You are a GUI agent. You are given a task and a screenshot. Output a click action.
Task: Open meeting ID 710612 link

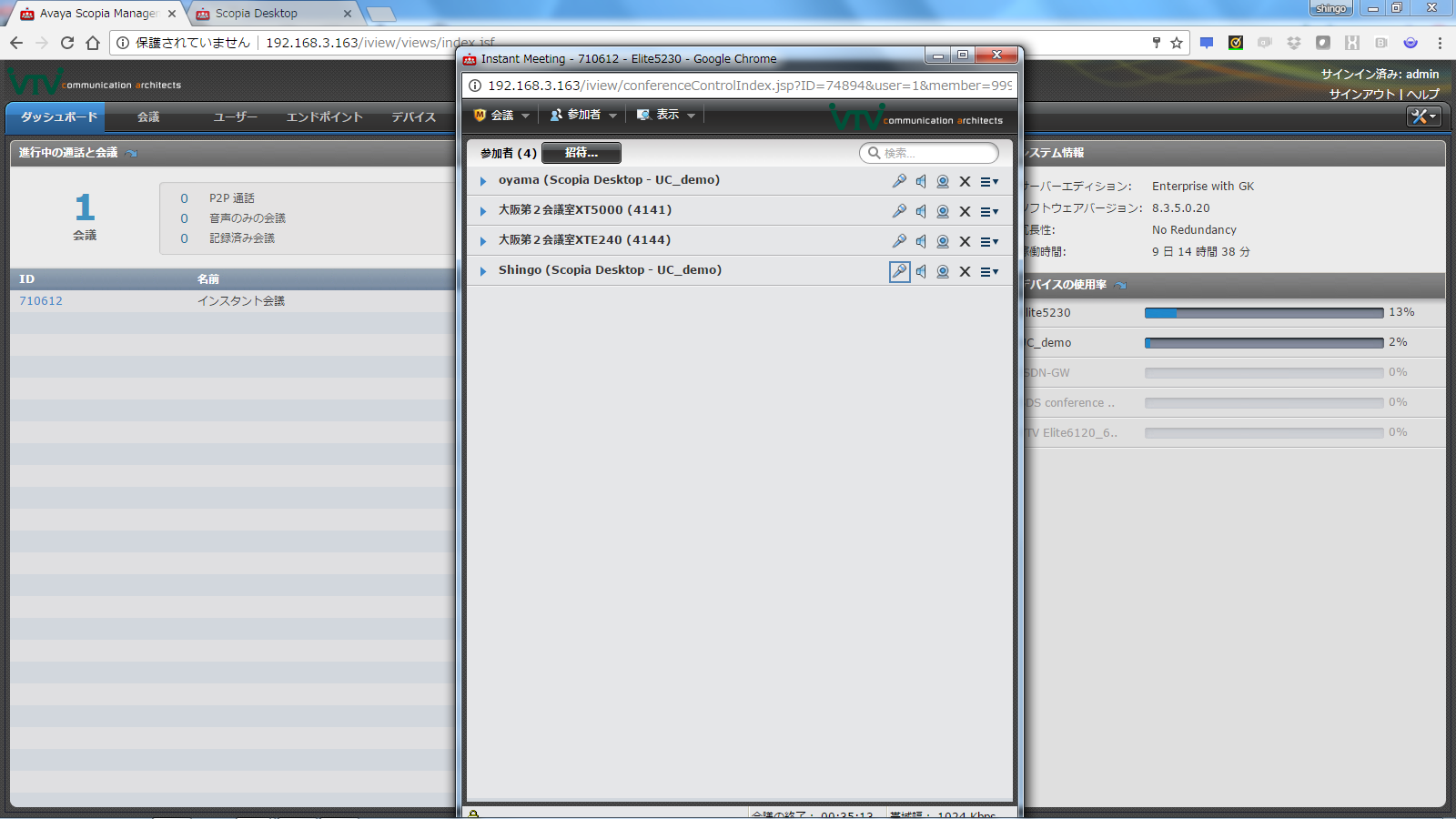click(x=41, y=301)
